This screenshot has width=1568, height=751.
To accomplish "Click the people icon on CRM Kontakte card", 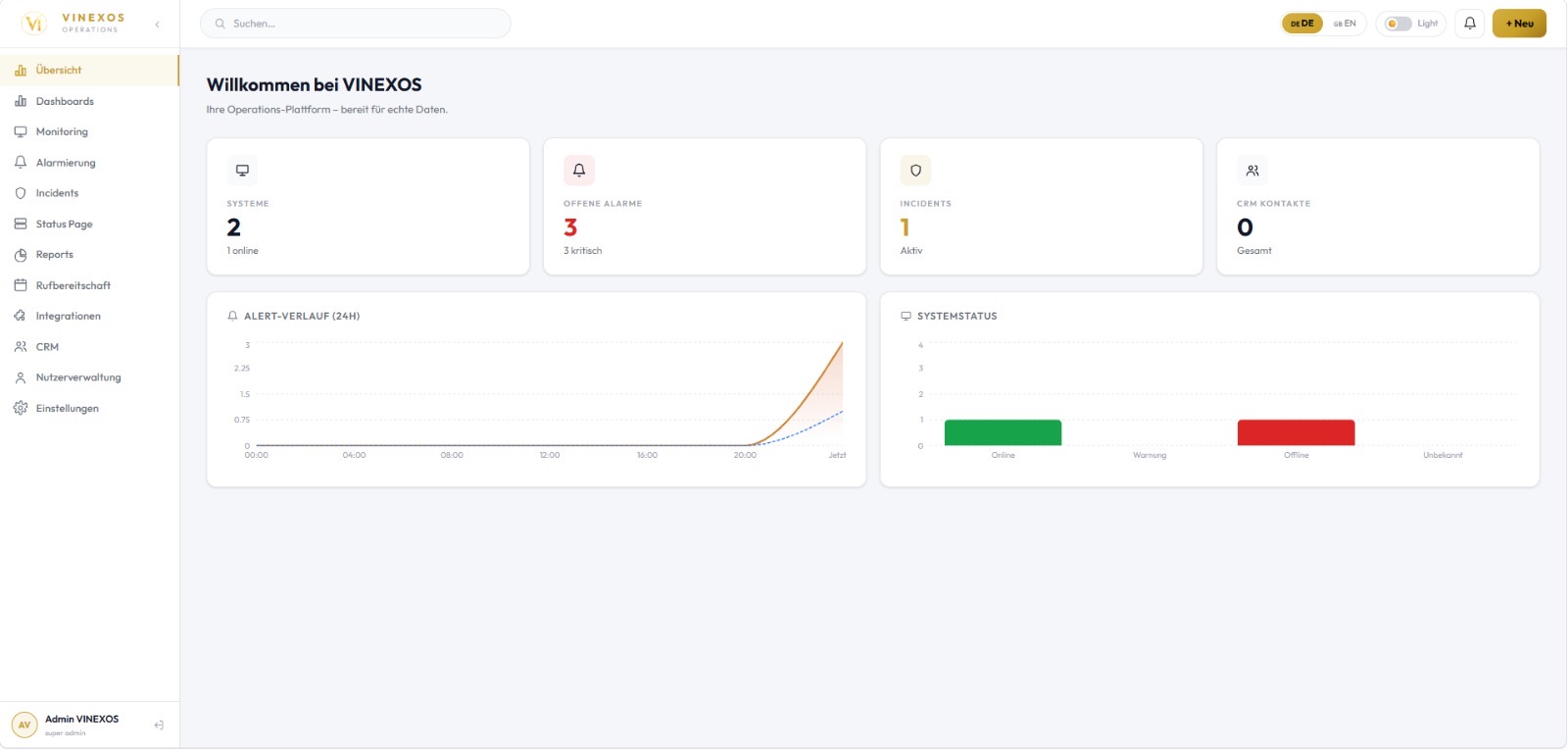I will [x=1252, y=171].
